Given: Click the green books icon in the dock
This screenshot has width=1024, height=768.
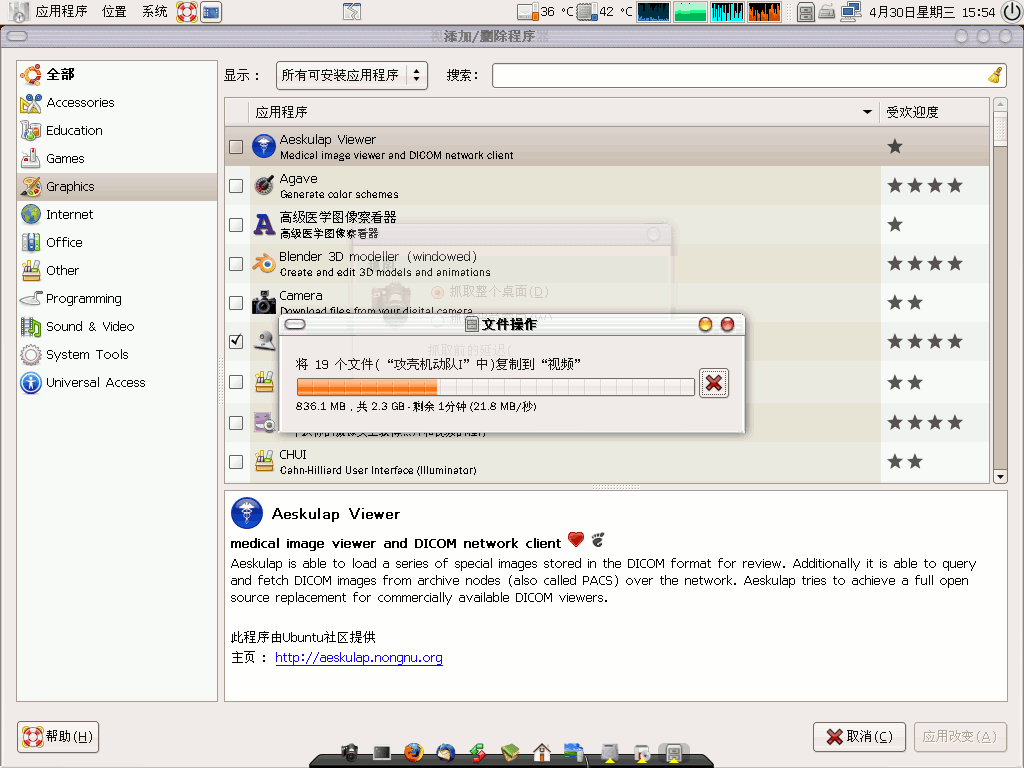Looking at the screenshot, I should 510,753.
